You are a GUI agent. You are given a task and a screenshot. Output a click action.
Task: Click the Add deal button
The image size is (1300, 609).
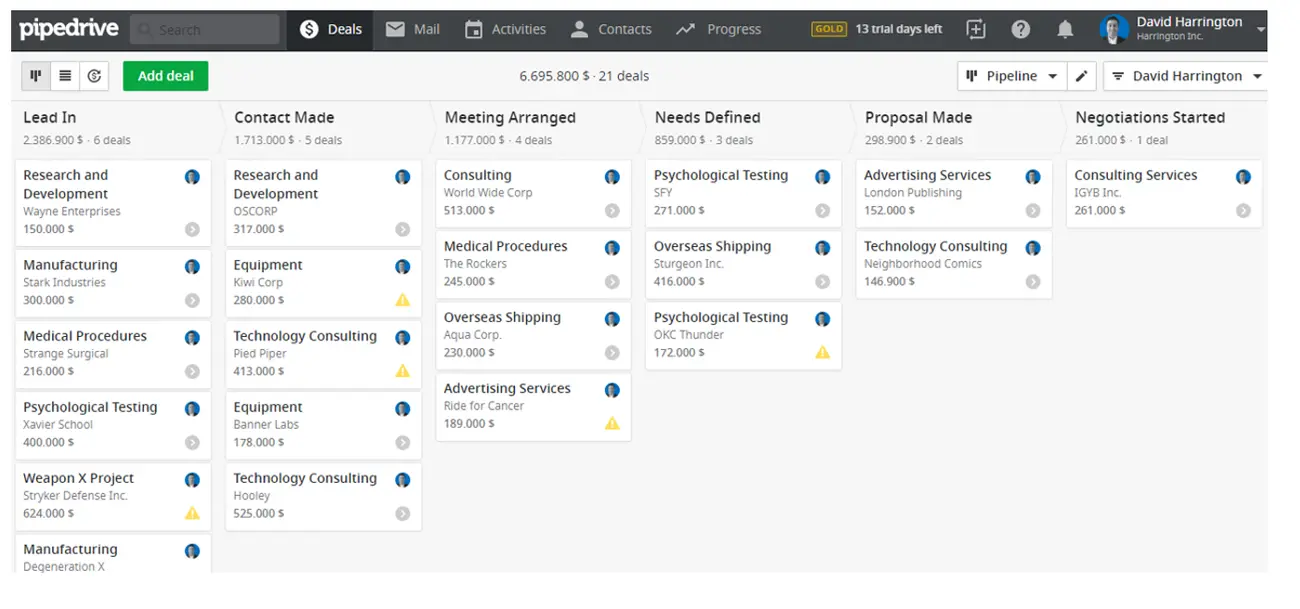pyautogui.click(x=165, y=76)
